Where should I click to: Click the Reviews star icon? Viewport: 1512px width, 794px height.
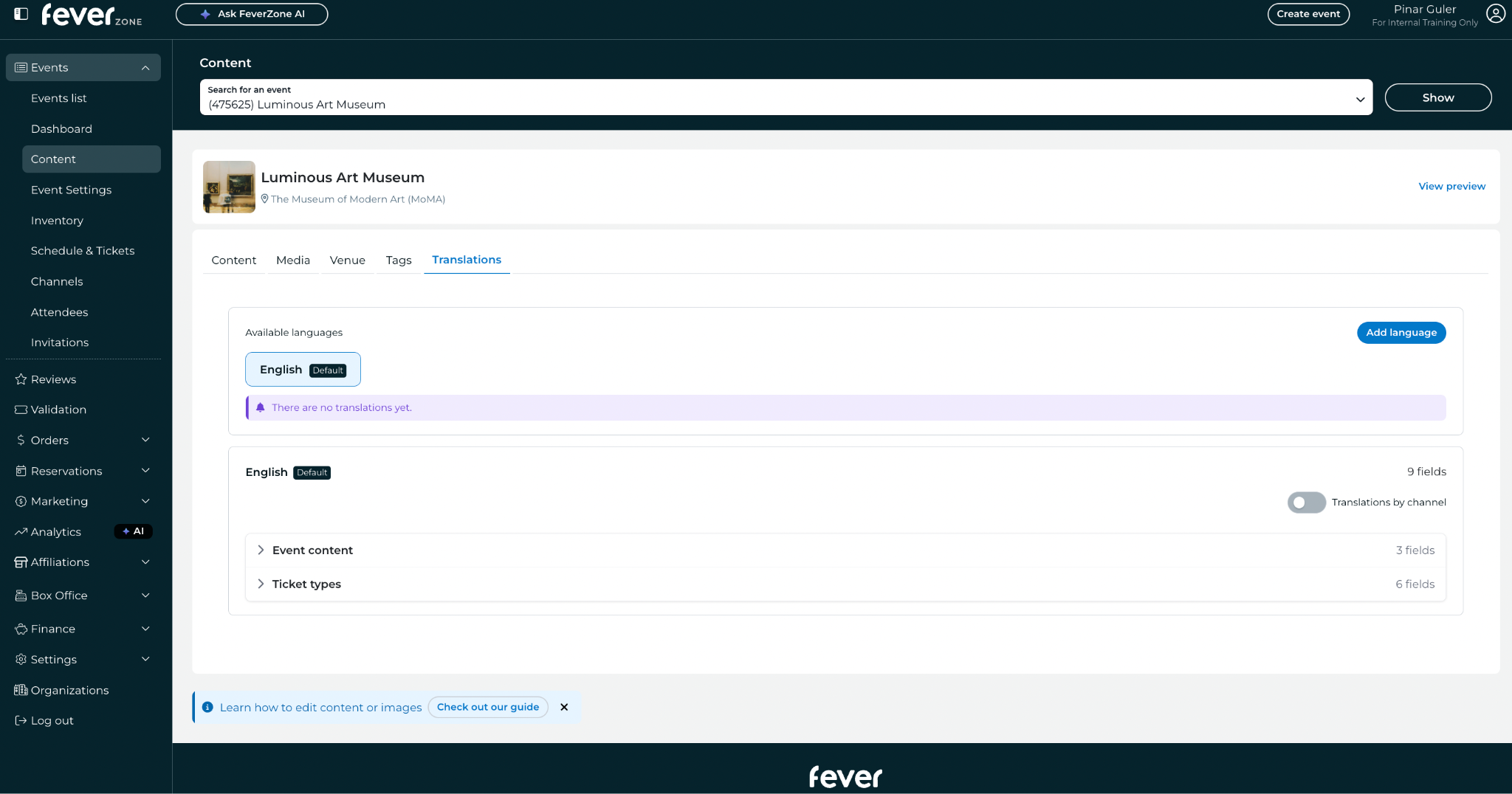point(21,379)
